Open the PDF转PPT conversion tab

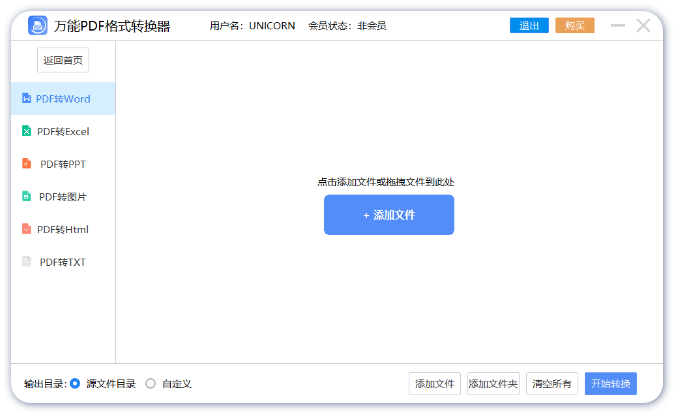(x=64, y=164)
